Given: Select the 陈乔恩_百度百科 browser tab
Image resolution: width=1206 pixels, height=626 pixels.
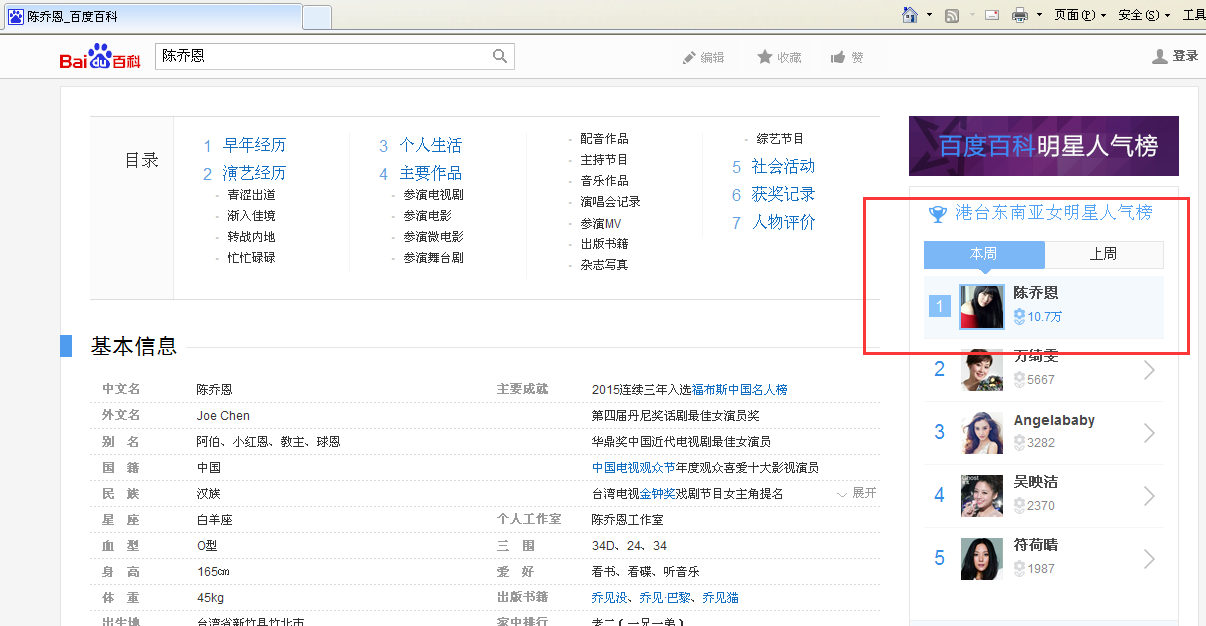Looking at the screenshot, I should pos(152,17).
